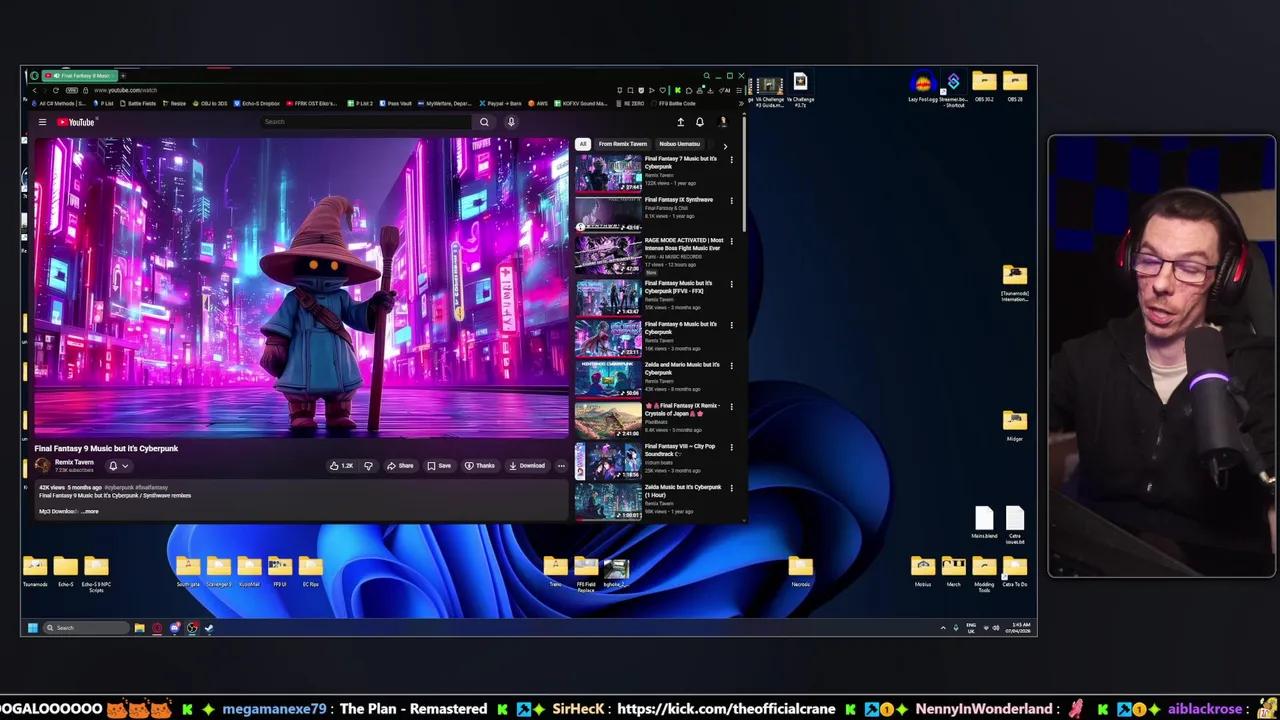Click the Save button under the video
The height and width of the screenshot is (720, 1280).
443,465
